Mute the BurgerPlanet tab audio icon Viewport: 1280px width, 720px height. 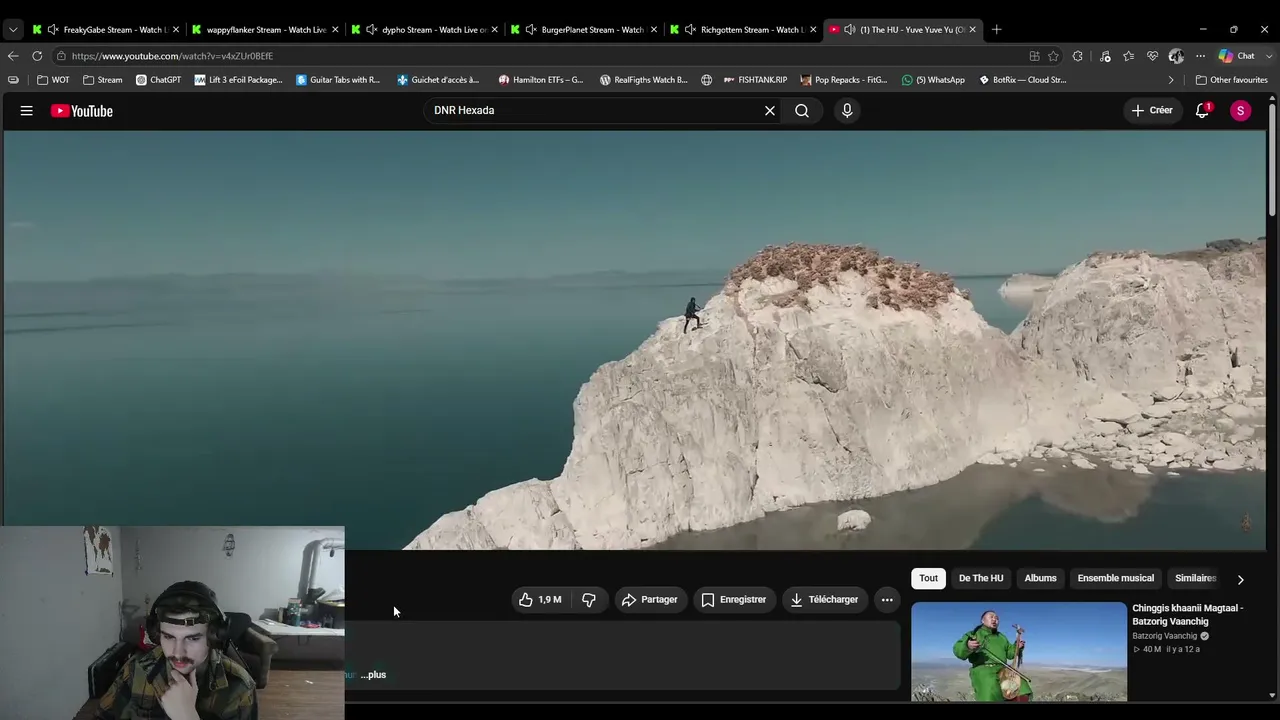[x=531, y=30]
